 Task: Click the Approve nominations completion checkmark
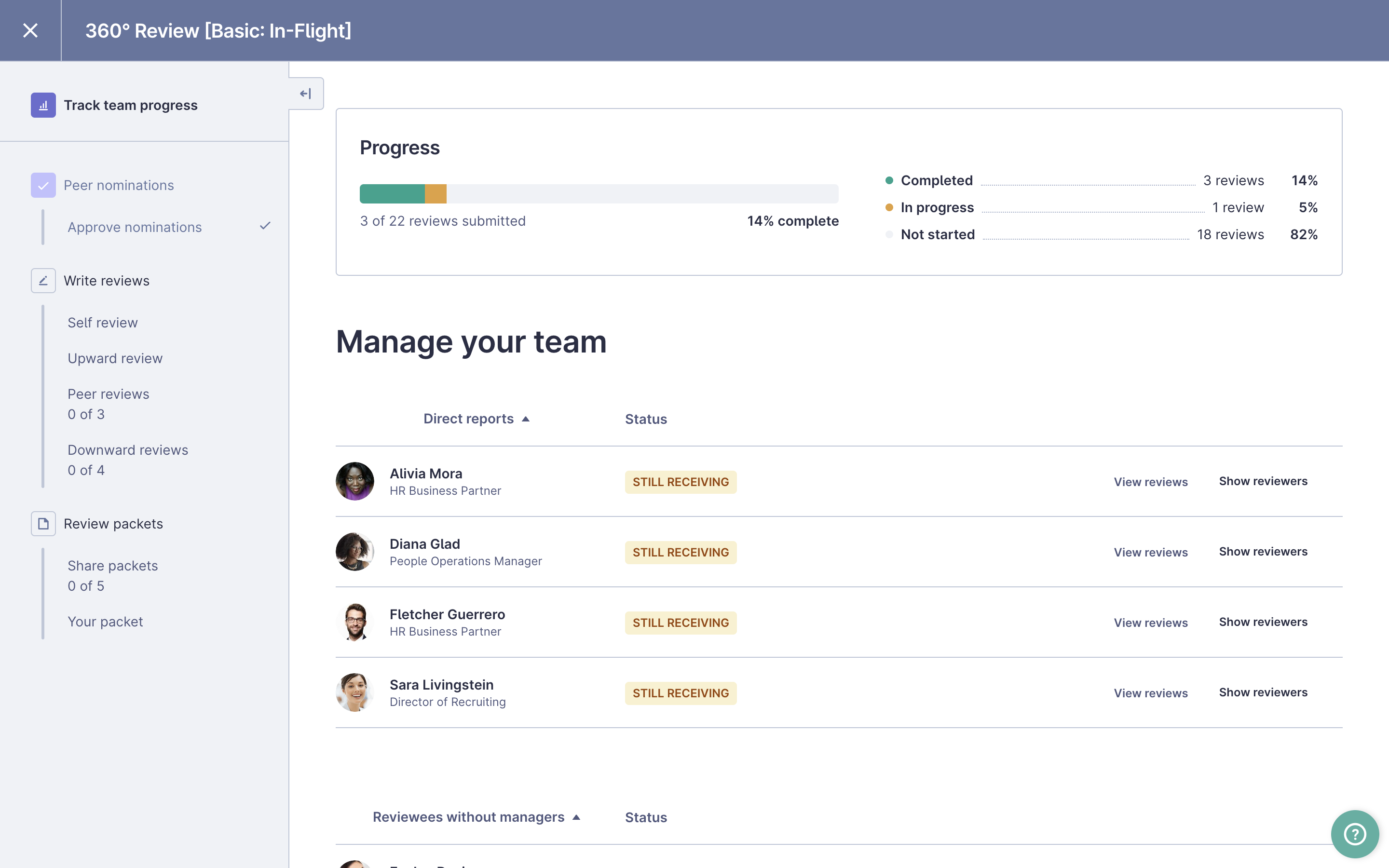pyautogui.click(x=265, y=226)
